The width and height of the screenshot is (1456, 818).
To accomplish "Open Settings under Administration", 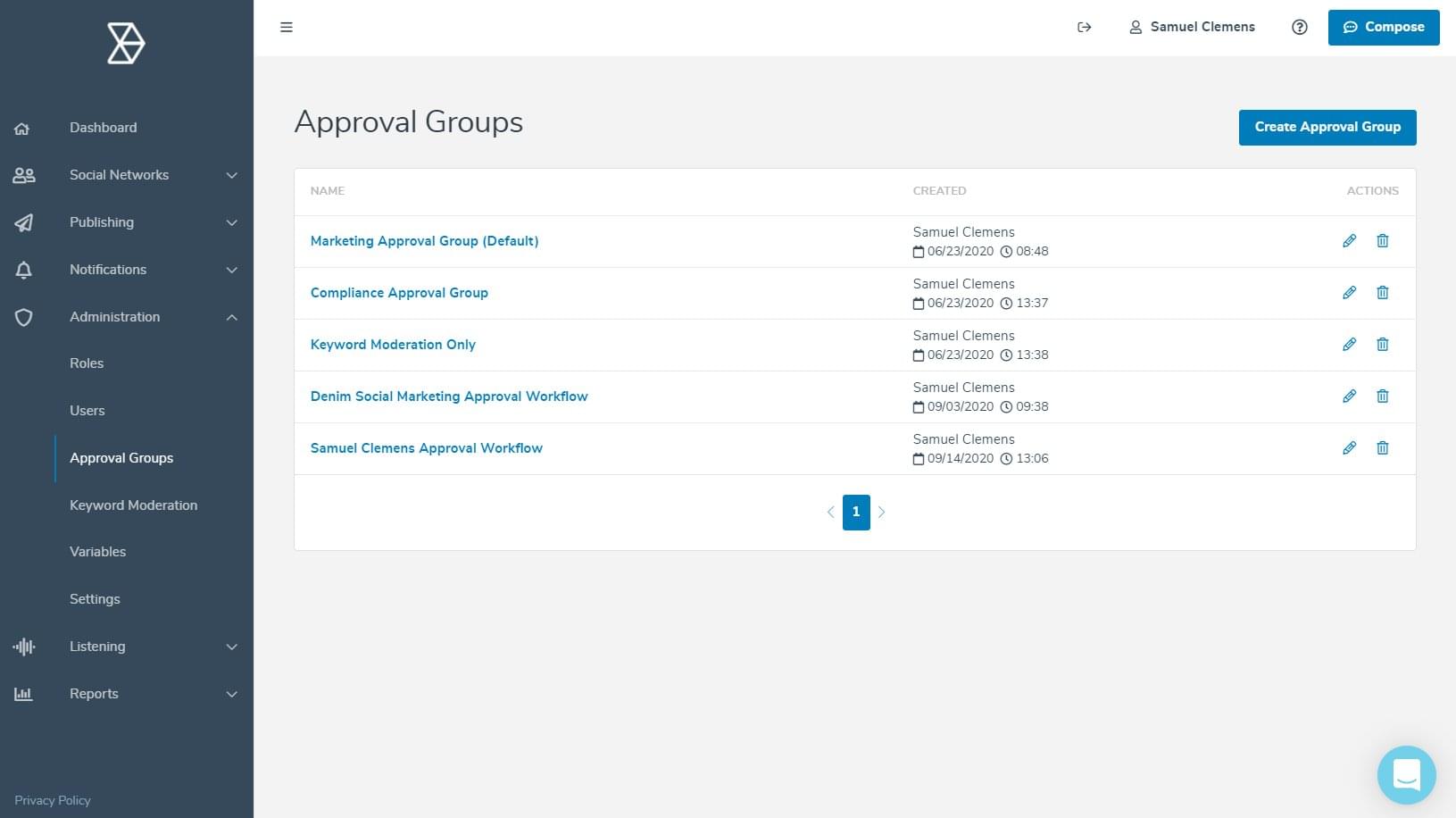I will tap(95, 599).
